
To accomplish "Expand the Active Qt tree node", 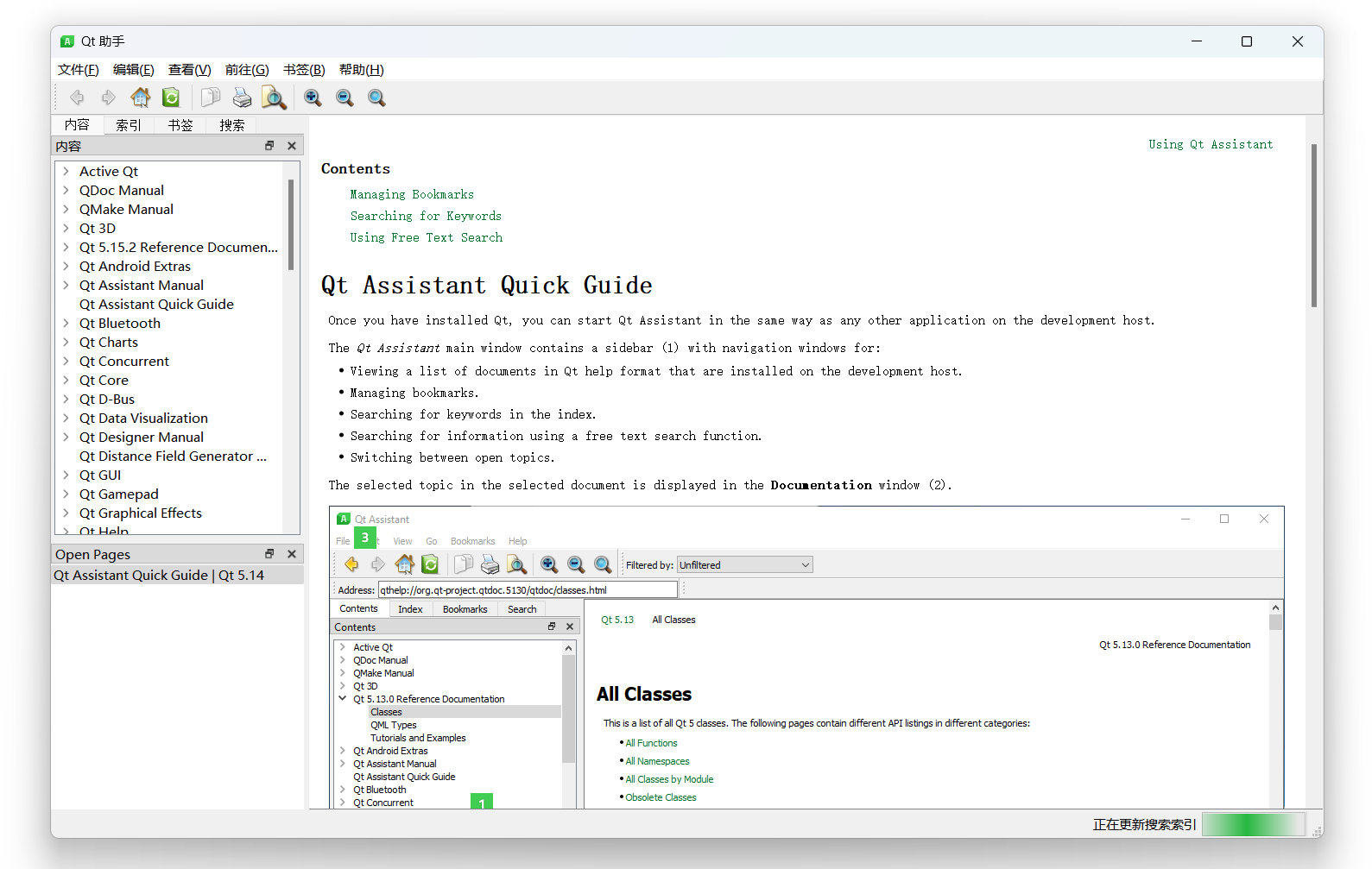I will [66, 171].
